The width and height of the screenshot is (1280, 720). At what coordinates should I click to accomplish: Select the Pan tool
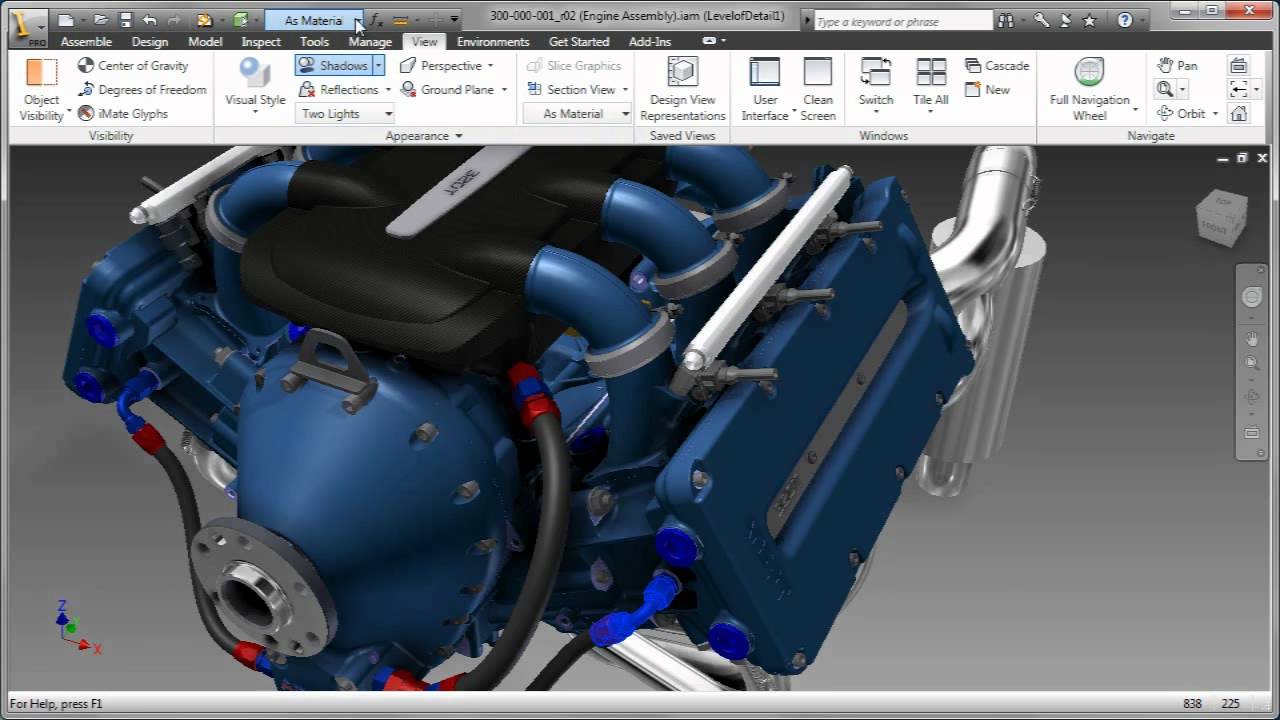(1177, 65)
